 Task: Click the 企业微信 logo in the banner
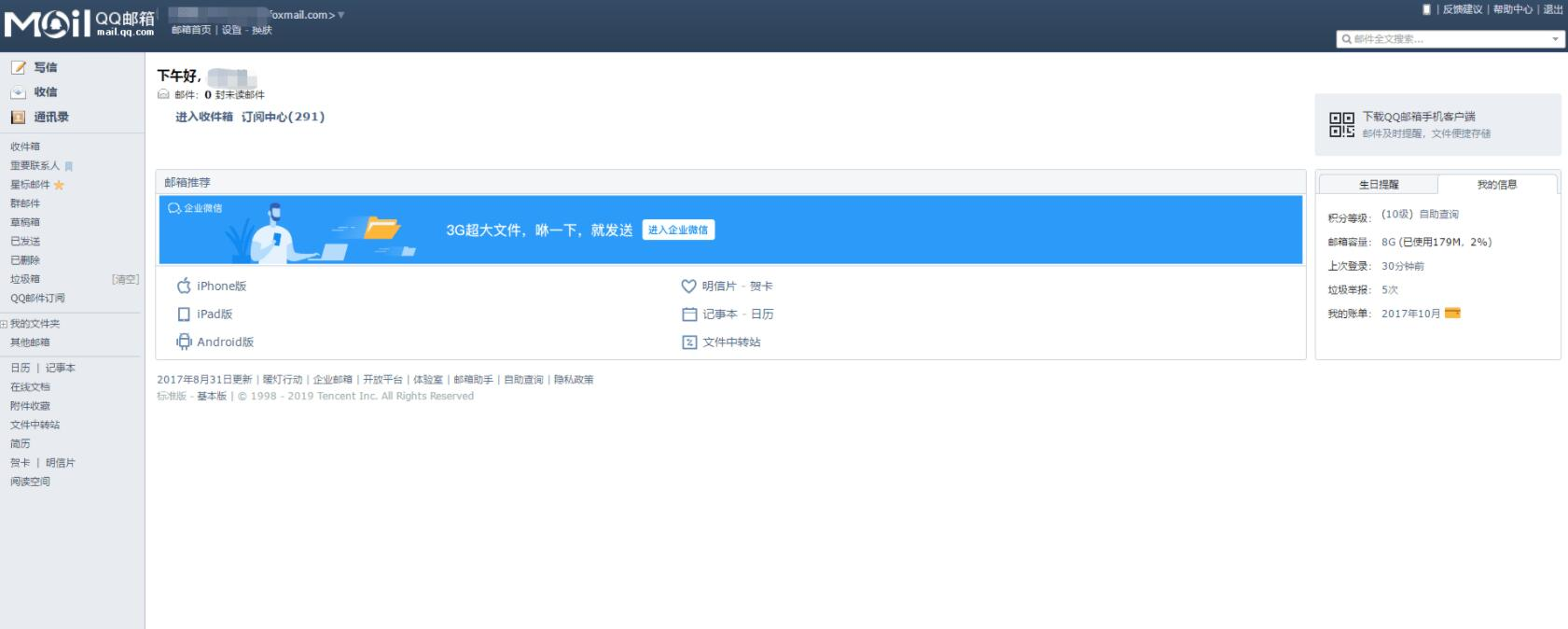tap(195, 208)
